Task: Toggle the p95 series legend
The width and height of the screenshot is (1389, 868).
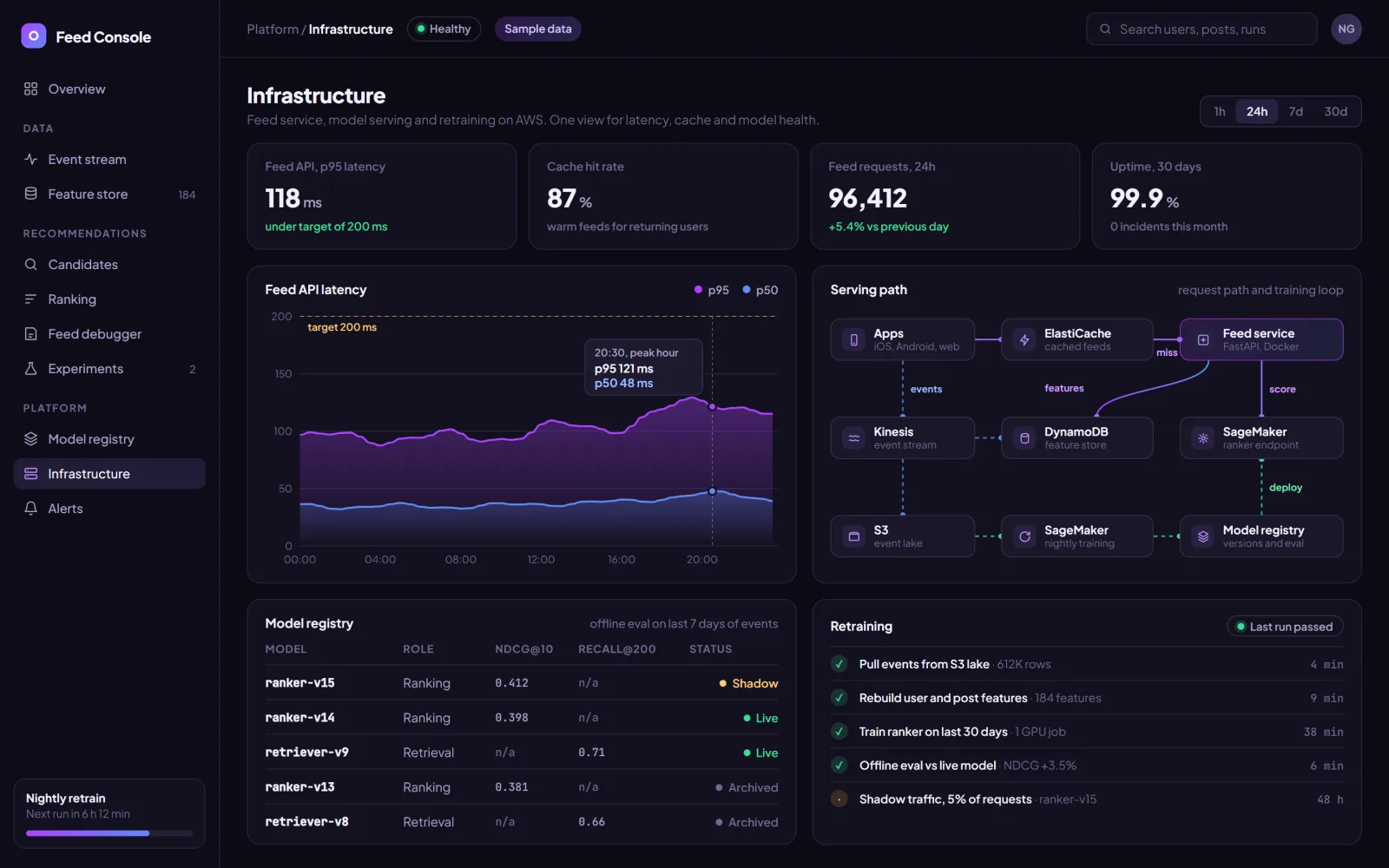Action: (711, 290)
